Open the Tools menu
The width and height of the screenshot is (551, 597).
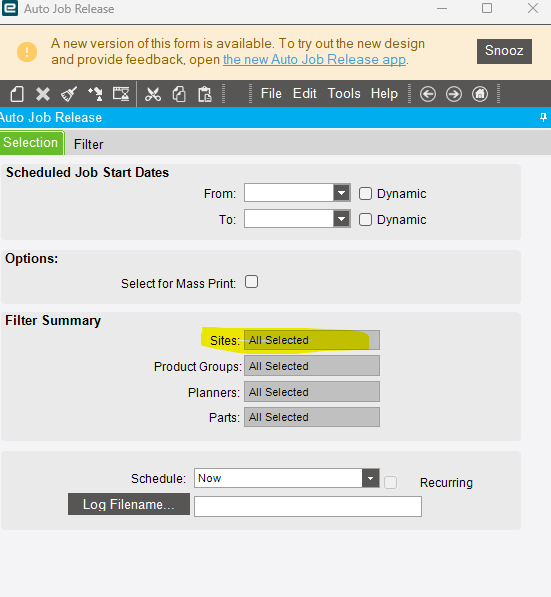[344, 94]
